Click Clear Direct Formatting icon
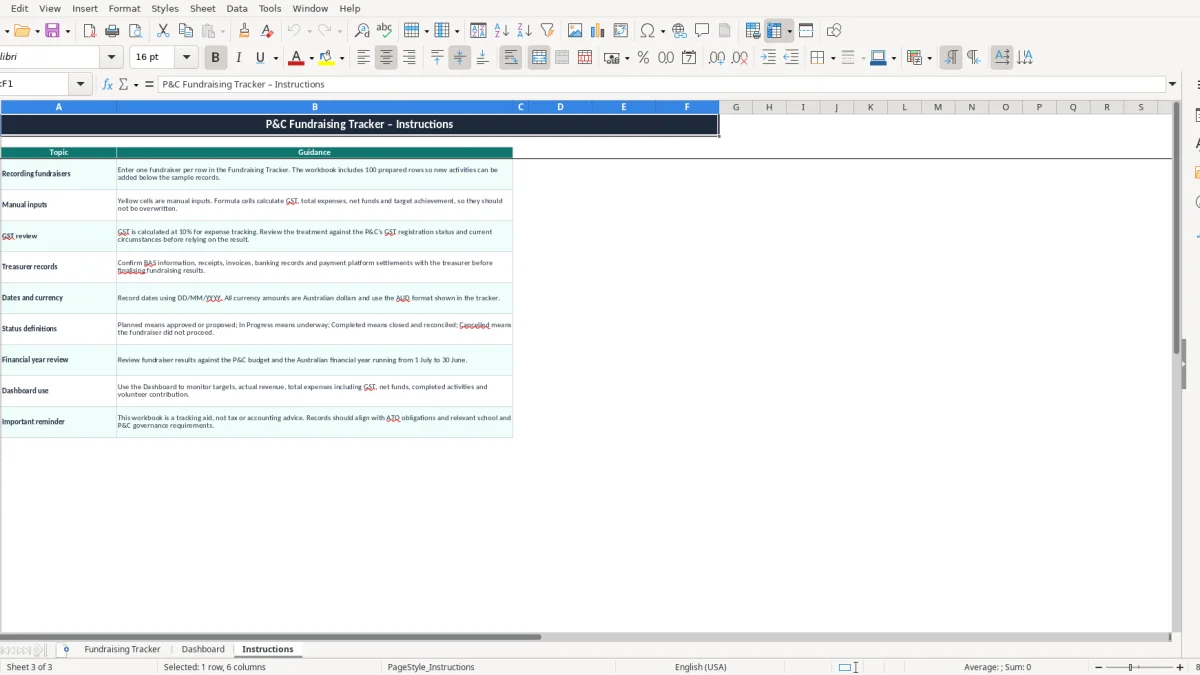 [267, 31]
